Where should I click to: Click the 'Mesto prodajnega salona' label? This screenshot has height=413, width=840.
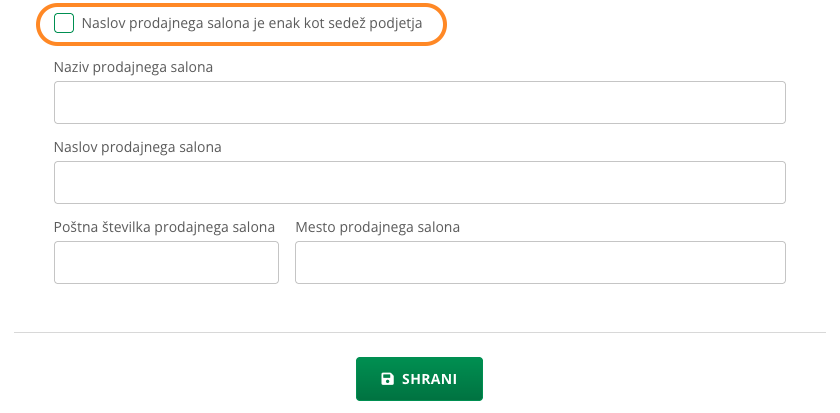[377, 227]
